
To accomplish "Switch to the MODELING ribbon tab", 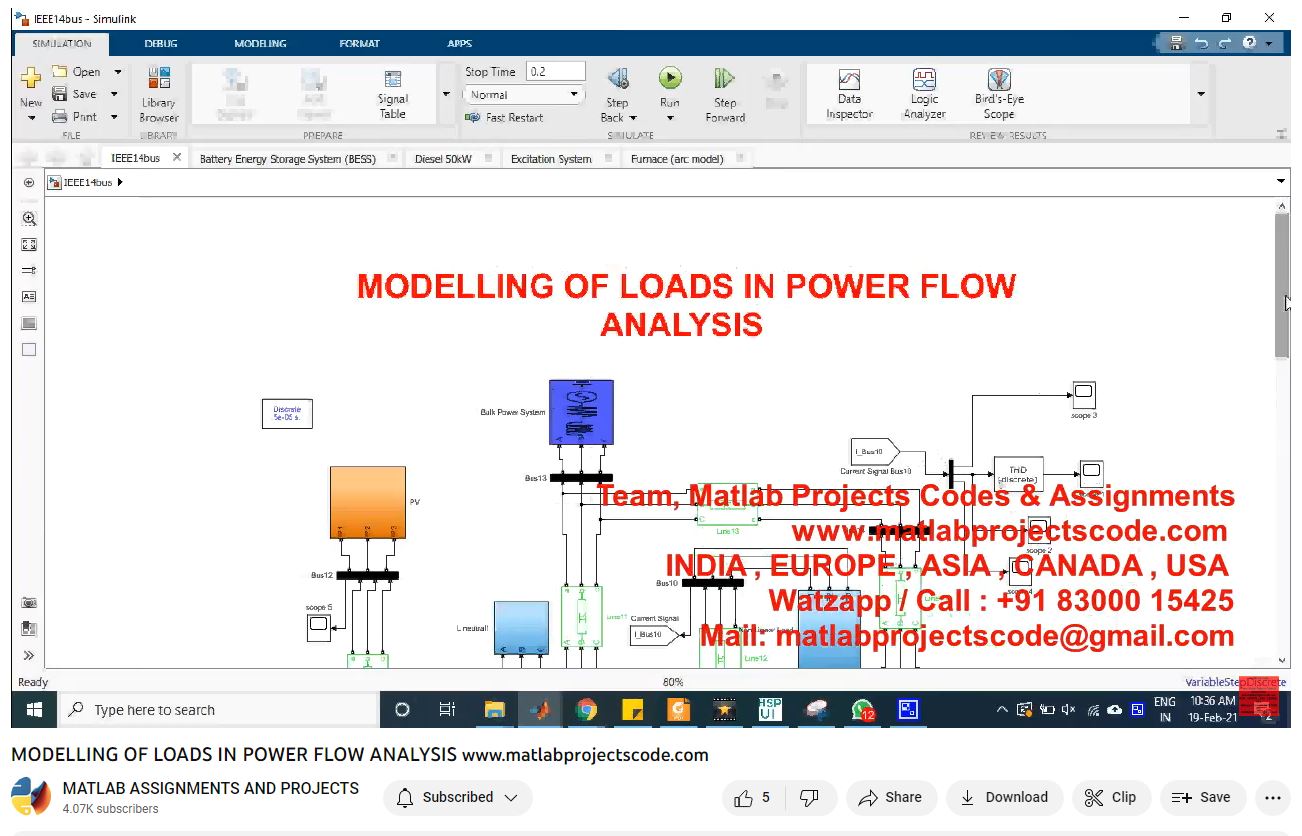I will pos(260,44).
